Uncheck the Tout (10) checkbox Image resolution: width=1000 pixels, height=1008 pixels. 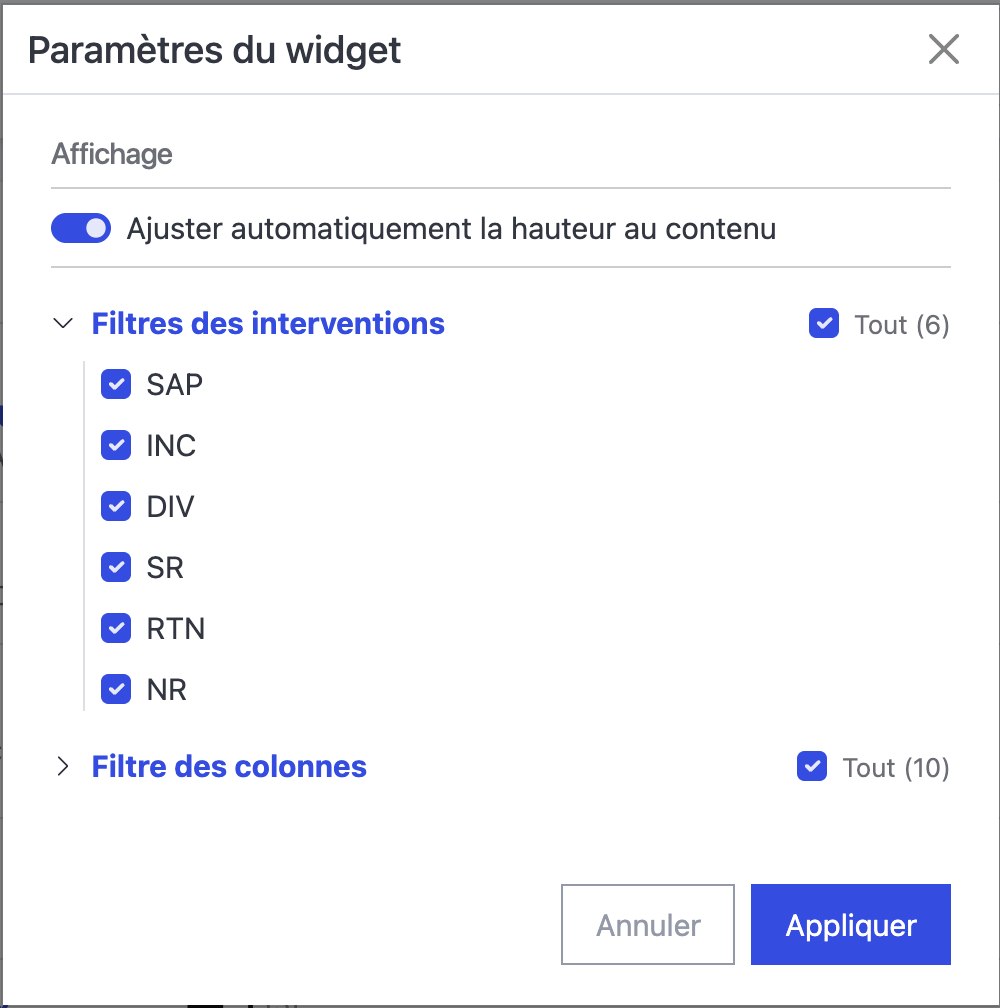click(x=812, y=767)
